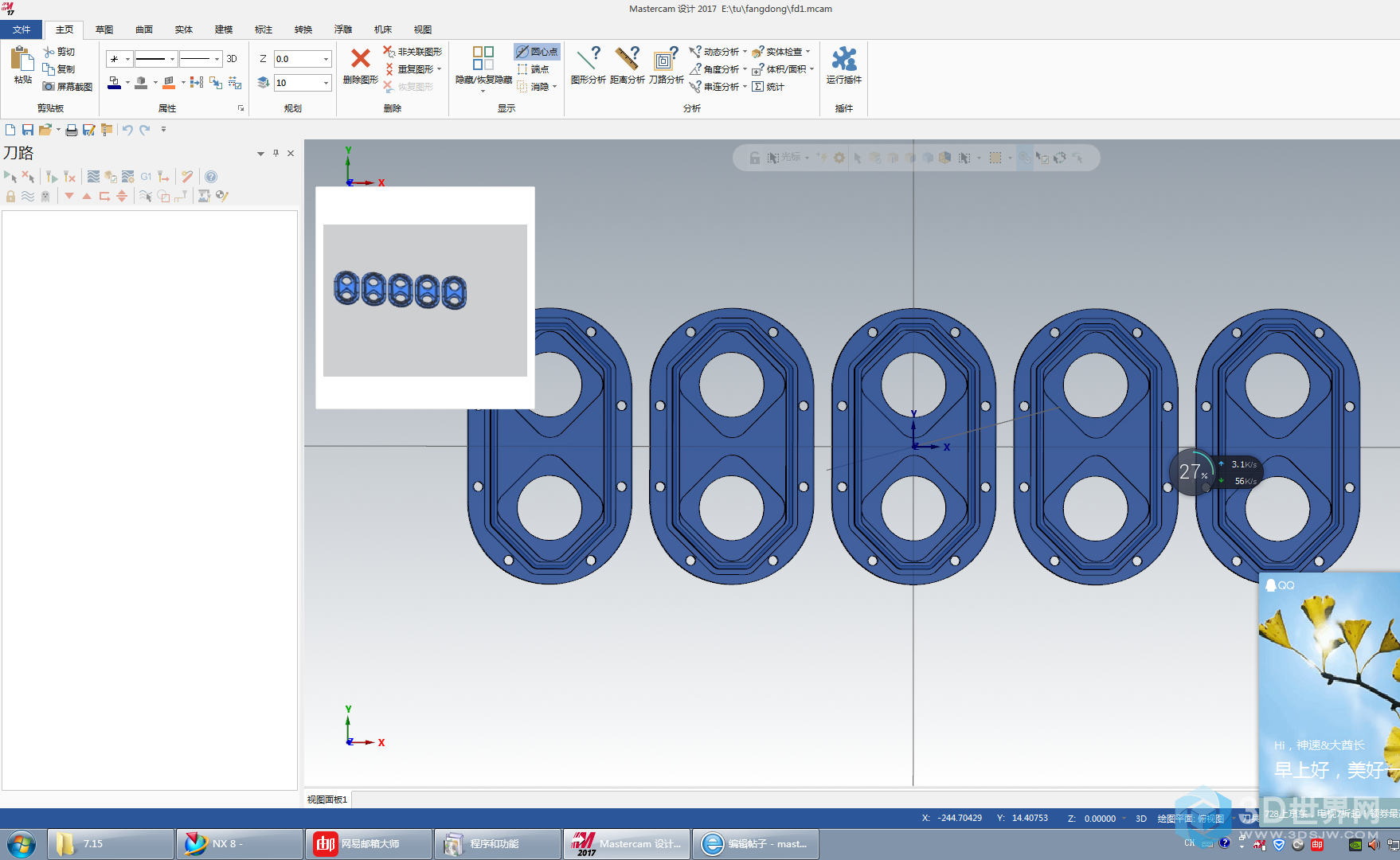Click the New file icon in quick access

(10, 130)
